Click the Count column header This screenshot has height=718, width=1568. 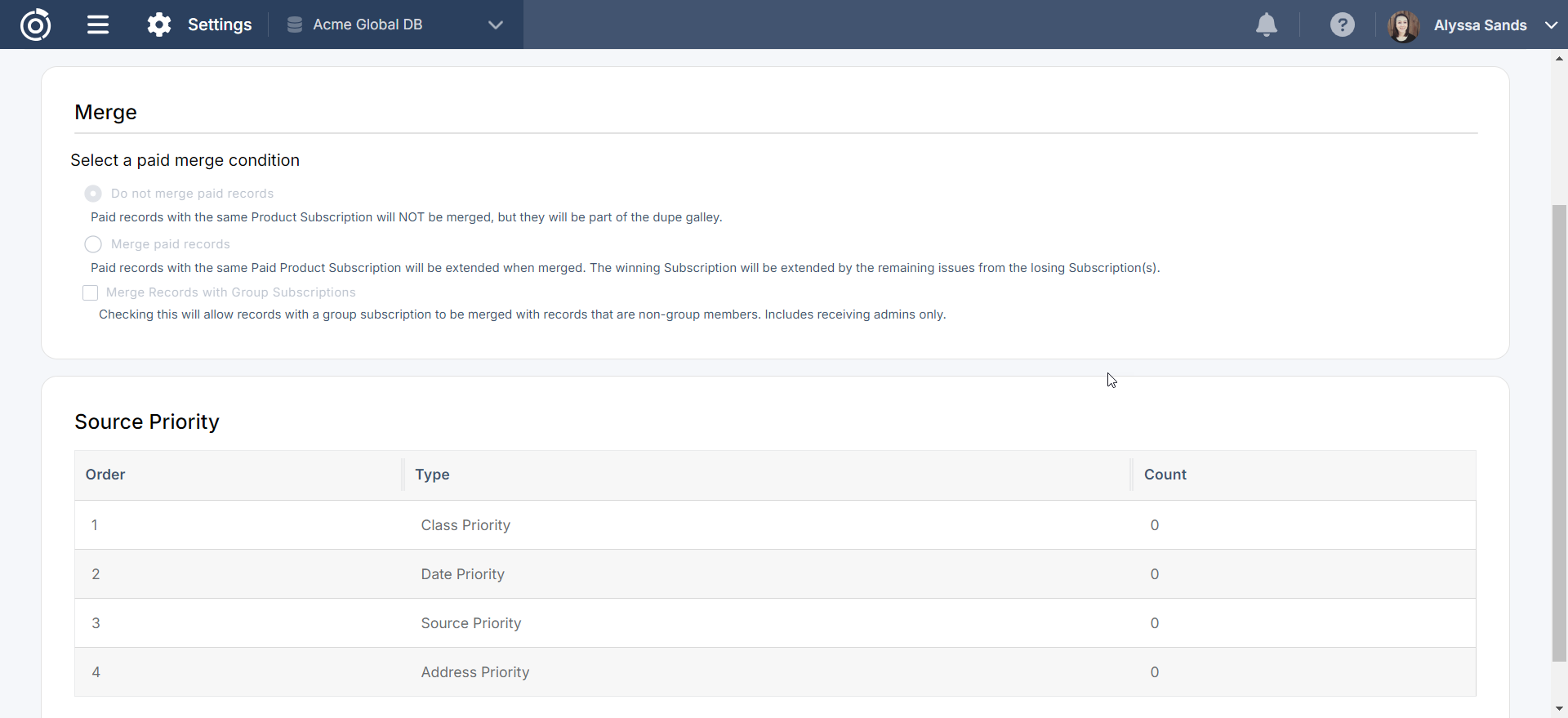pyautogui.click(x=1165, y=475)
